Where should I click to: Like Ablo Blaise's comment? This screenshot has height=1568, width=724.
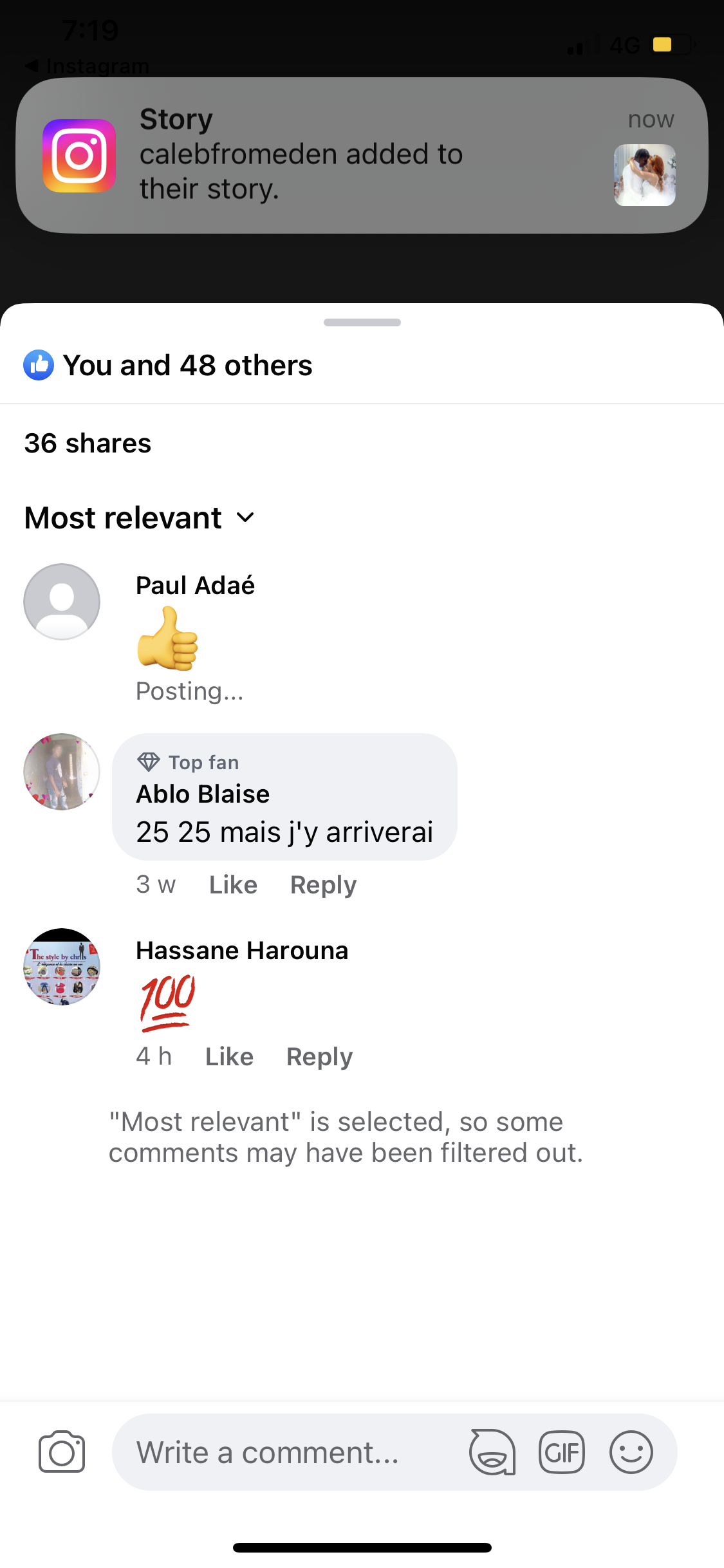[233, 885]
